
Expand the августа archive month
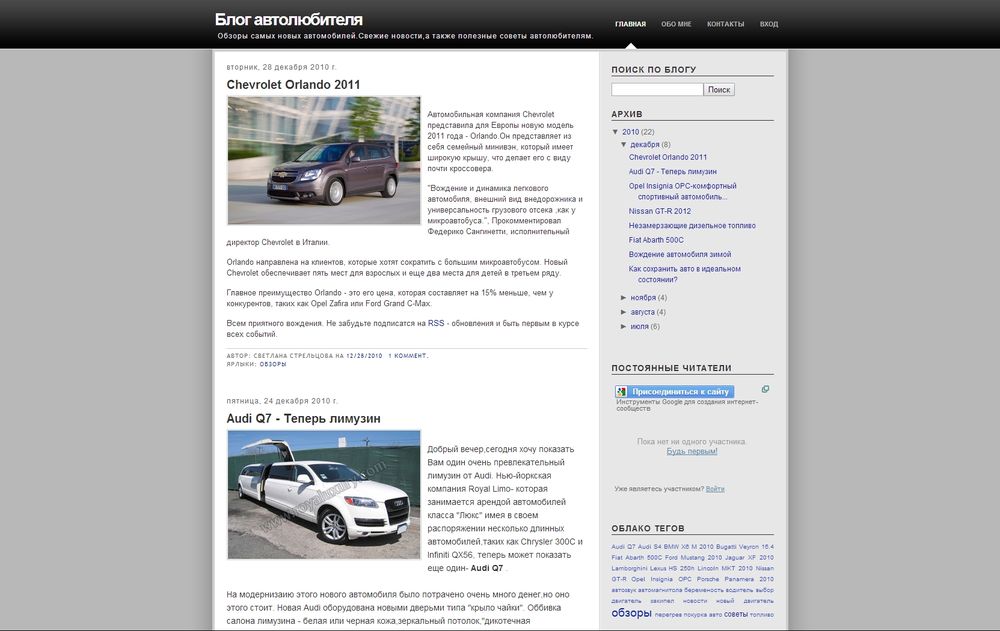624,313
